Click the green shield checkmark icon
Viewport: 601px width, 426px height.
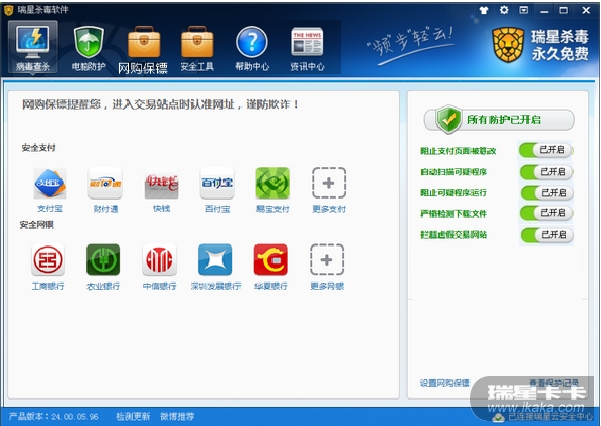449,119
